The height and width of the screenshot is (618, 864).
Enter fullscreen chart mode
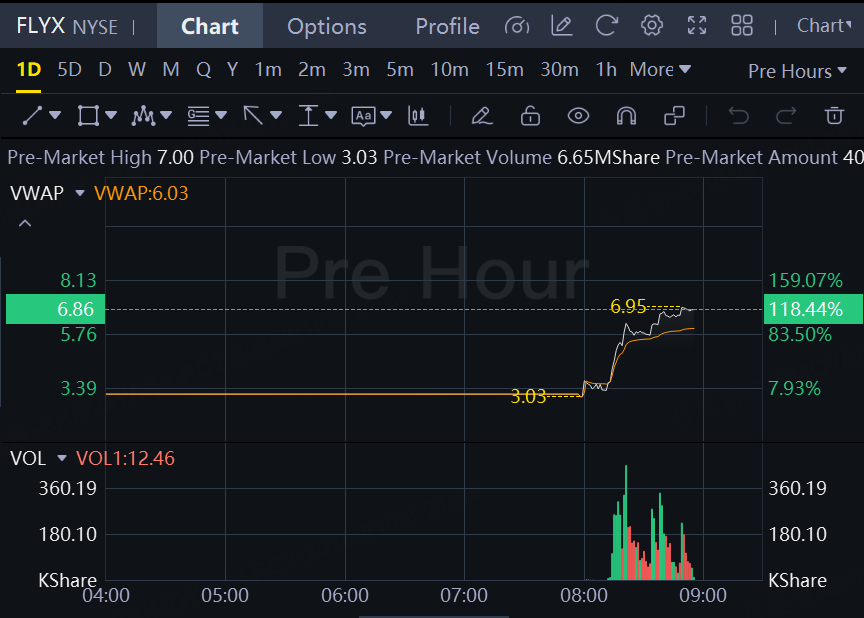tap(697, 26)
